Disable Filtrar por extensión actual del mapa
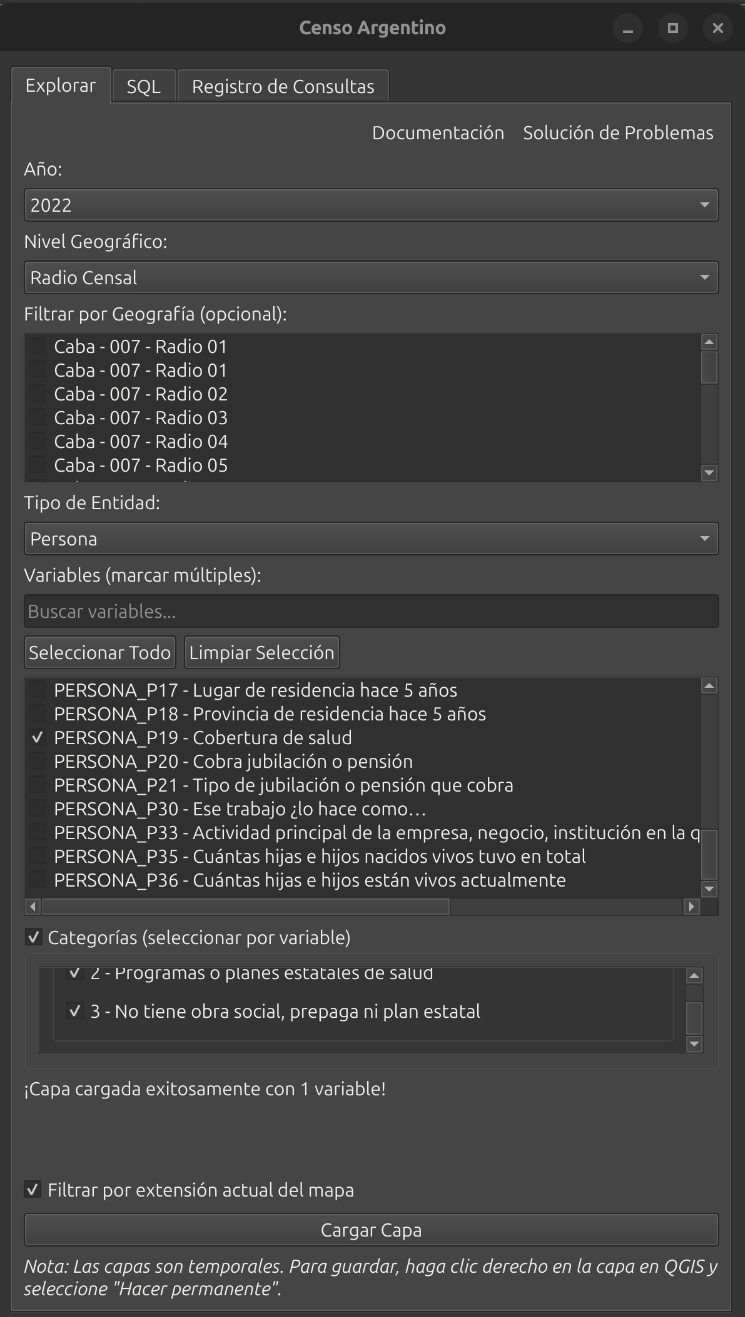Viewport: 745px width, 1317px height. (x=34, y=1190)
